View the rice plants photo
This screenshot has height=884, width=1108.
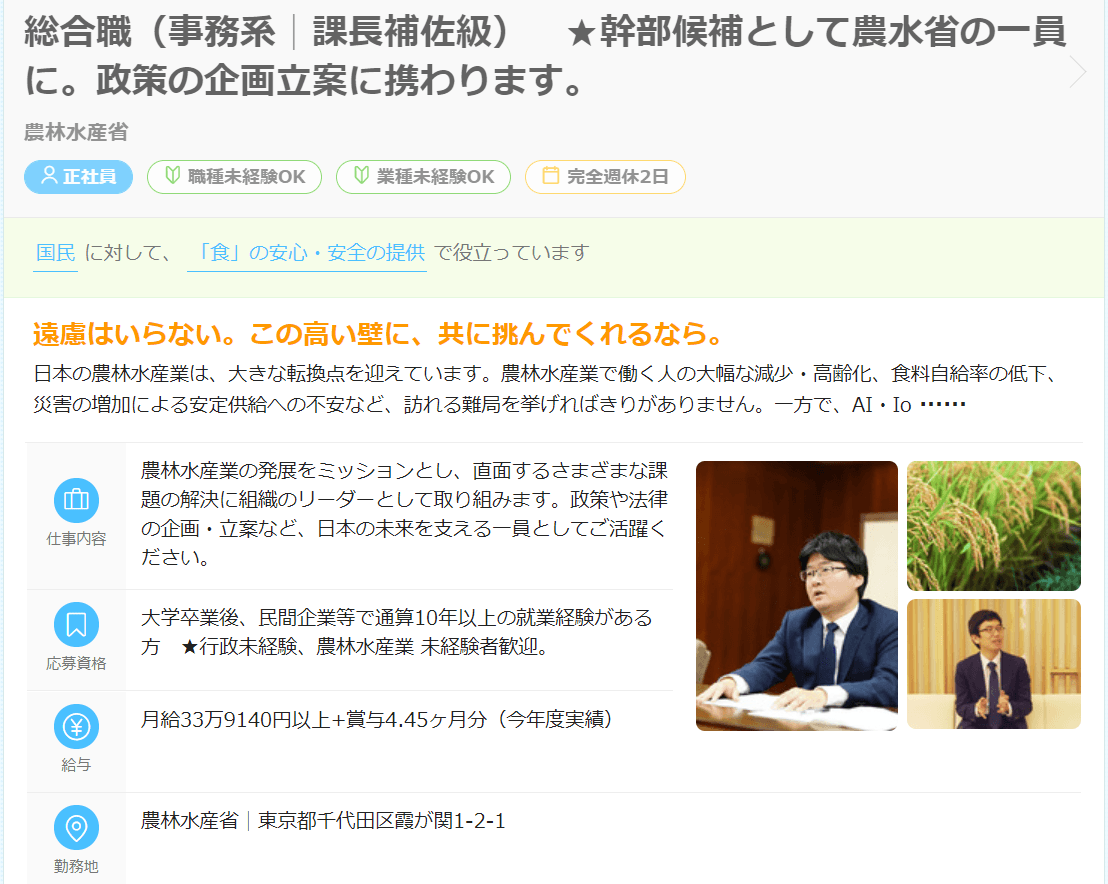pyautogui.click(x=994, y=526)
